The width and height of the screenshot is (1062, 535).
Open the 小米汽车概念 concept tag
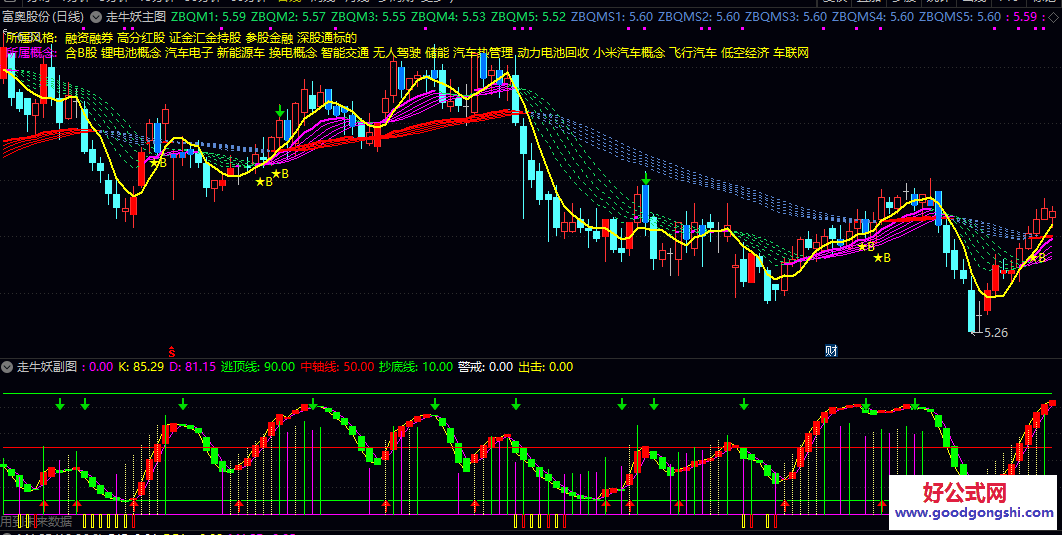(629, 53)
